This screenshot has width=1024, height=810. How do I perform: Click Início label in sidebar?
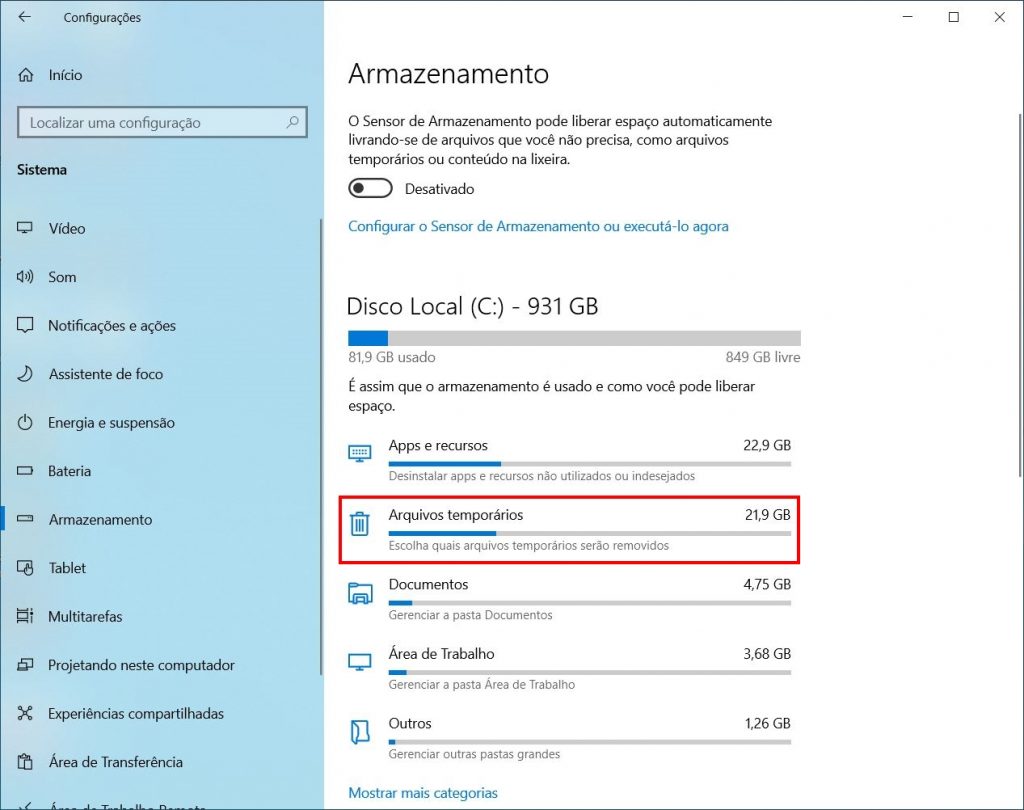click(x=65, y=75)
